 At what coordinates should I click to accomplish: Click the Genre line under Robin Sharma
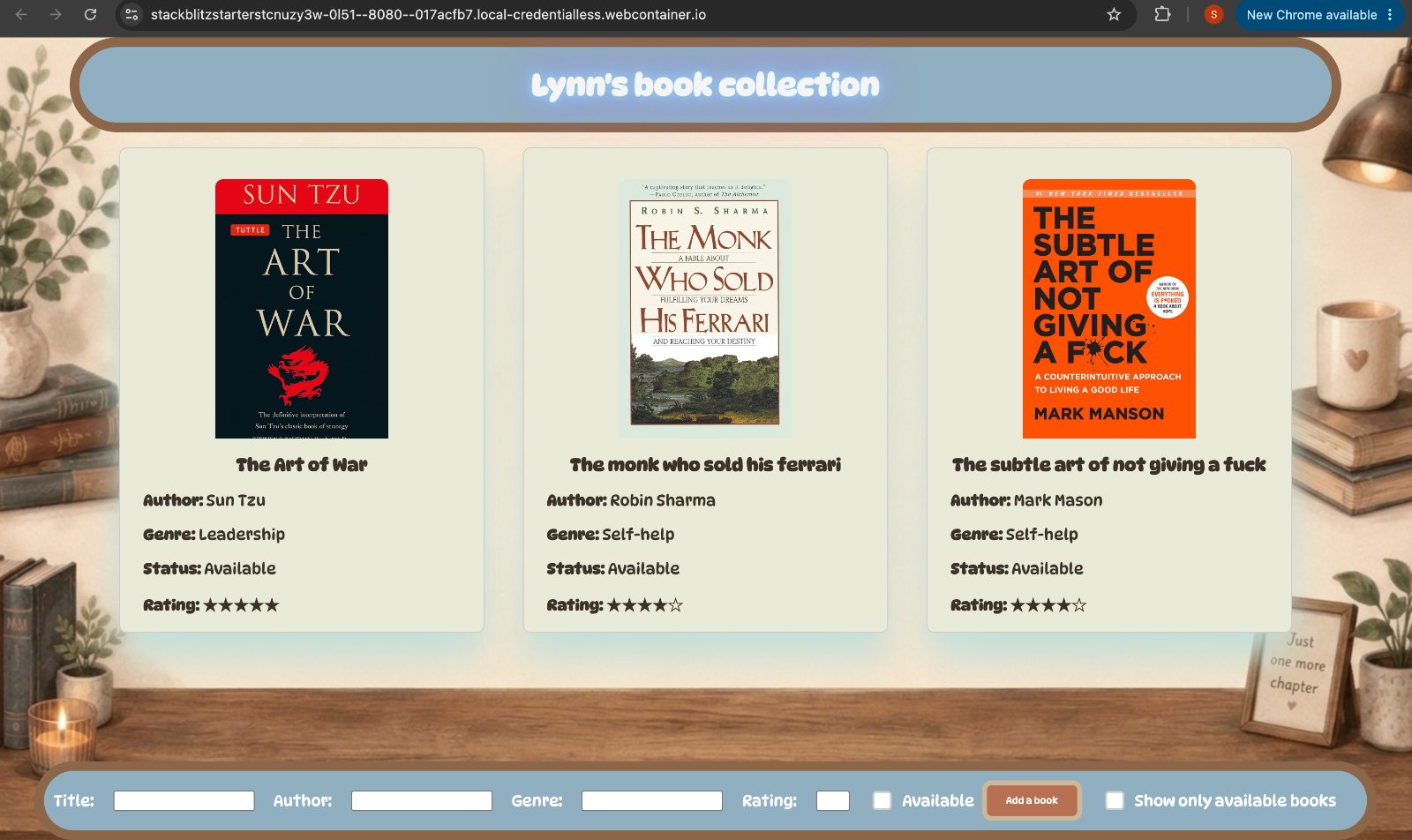click(611, 535)
